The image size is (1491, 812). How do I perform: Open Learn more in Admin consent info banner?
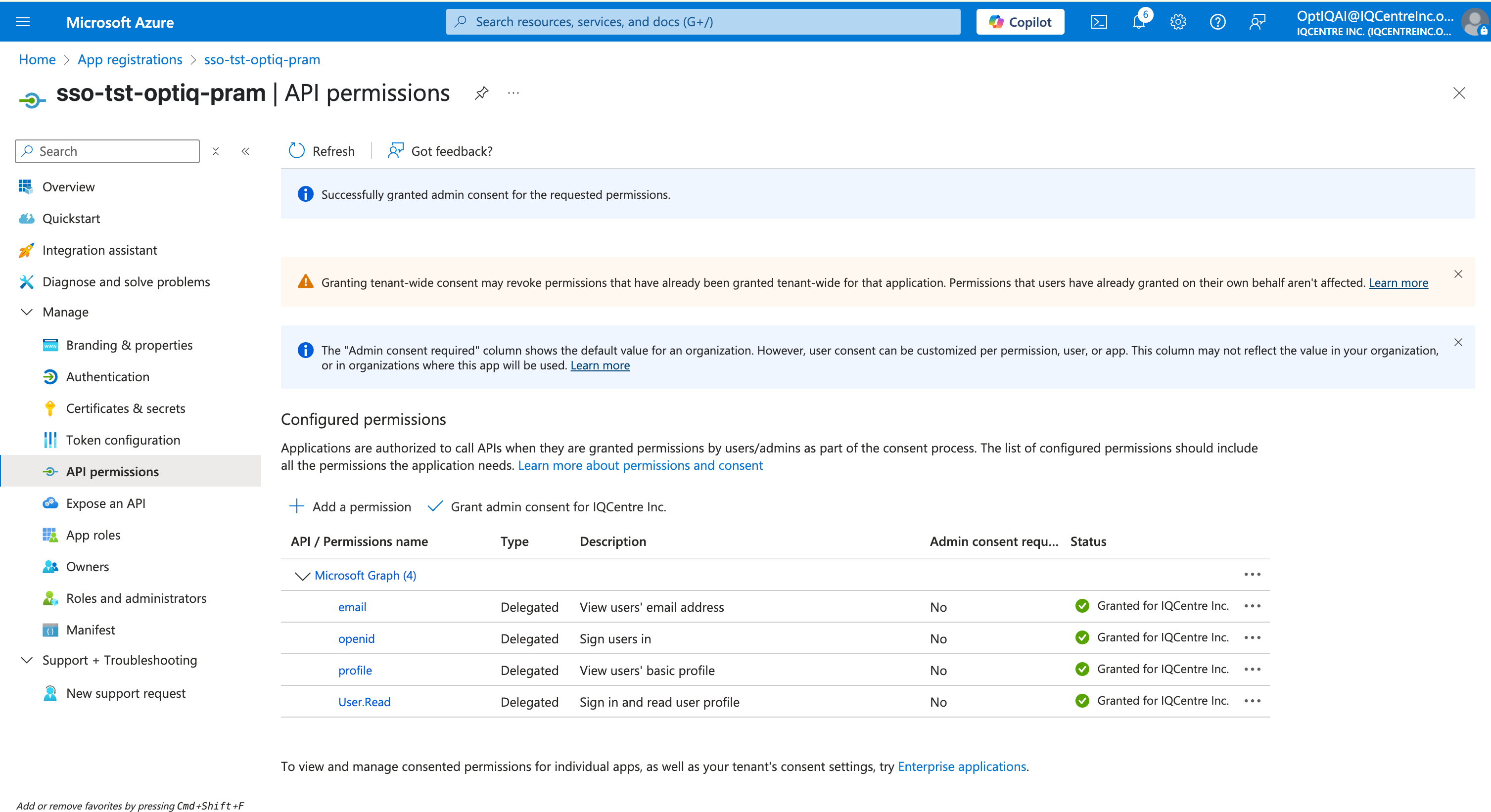600,365
